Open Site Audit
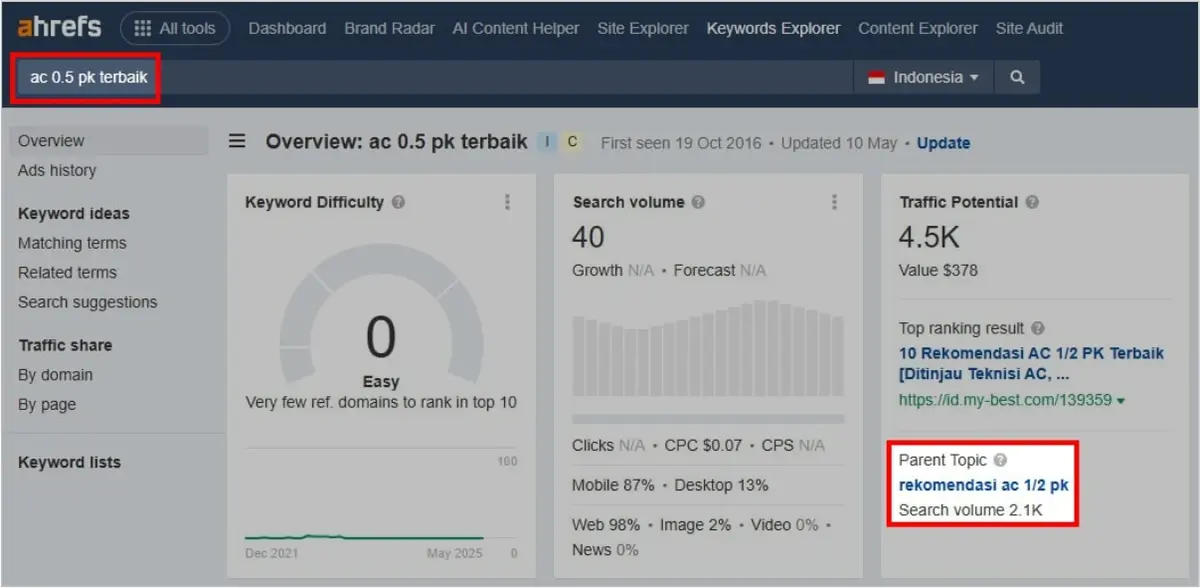The width and height of the screenshot is (1200, 588). tap(1029, 28)
